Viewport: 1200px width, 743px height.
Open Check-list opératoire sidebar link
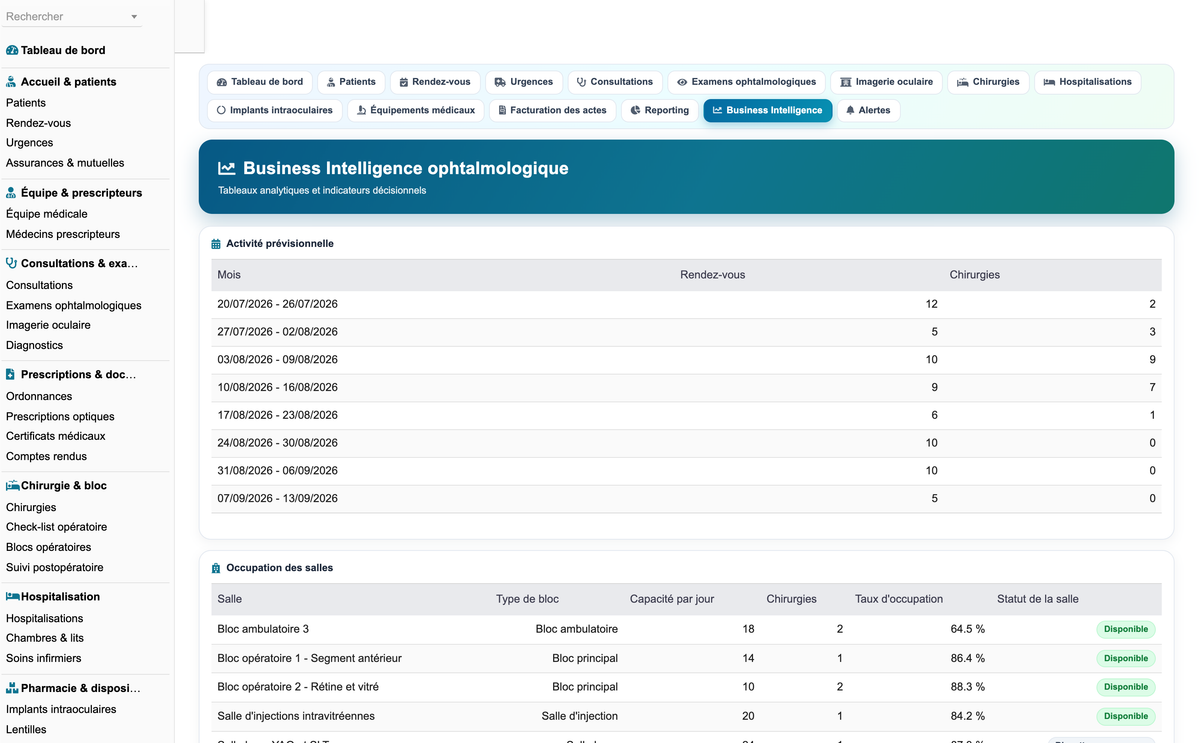click(x=56, y=527)
